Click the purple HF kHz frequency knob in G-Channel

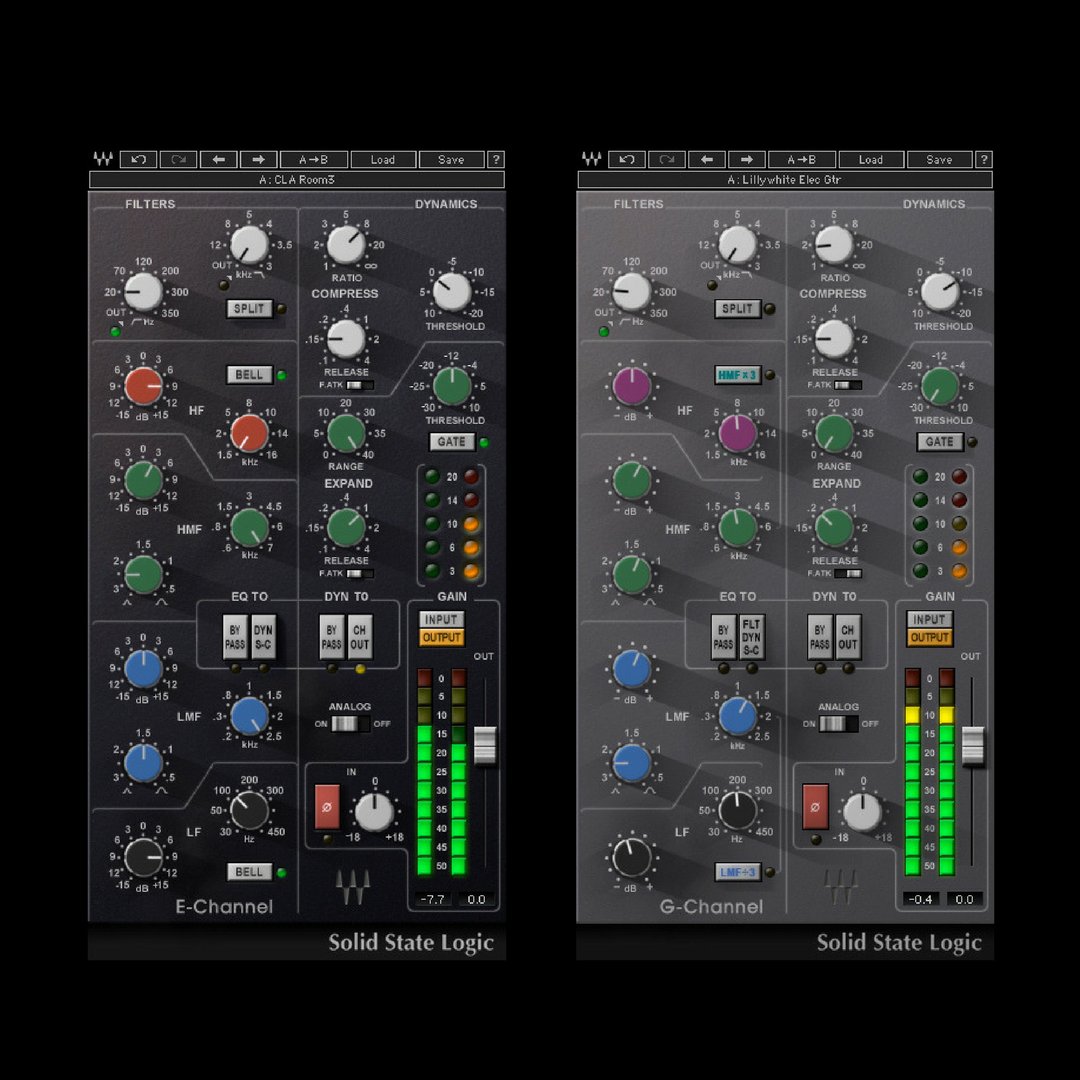(x=738, y=433)
